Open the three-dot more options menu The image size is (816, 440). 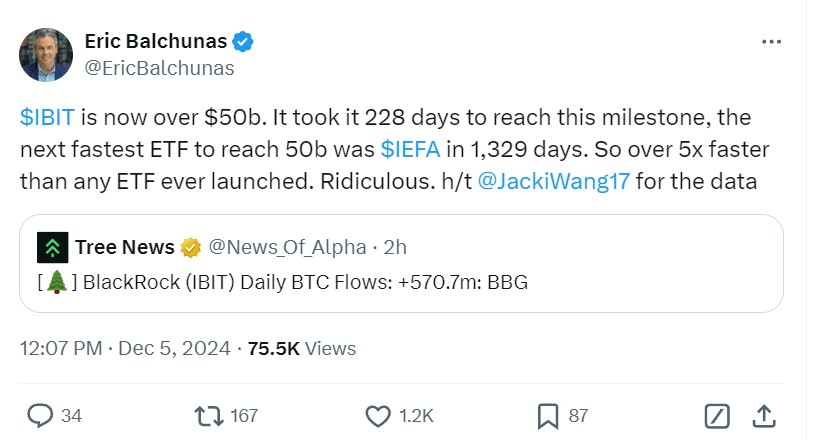[772, 41]
